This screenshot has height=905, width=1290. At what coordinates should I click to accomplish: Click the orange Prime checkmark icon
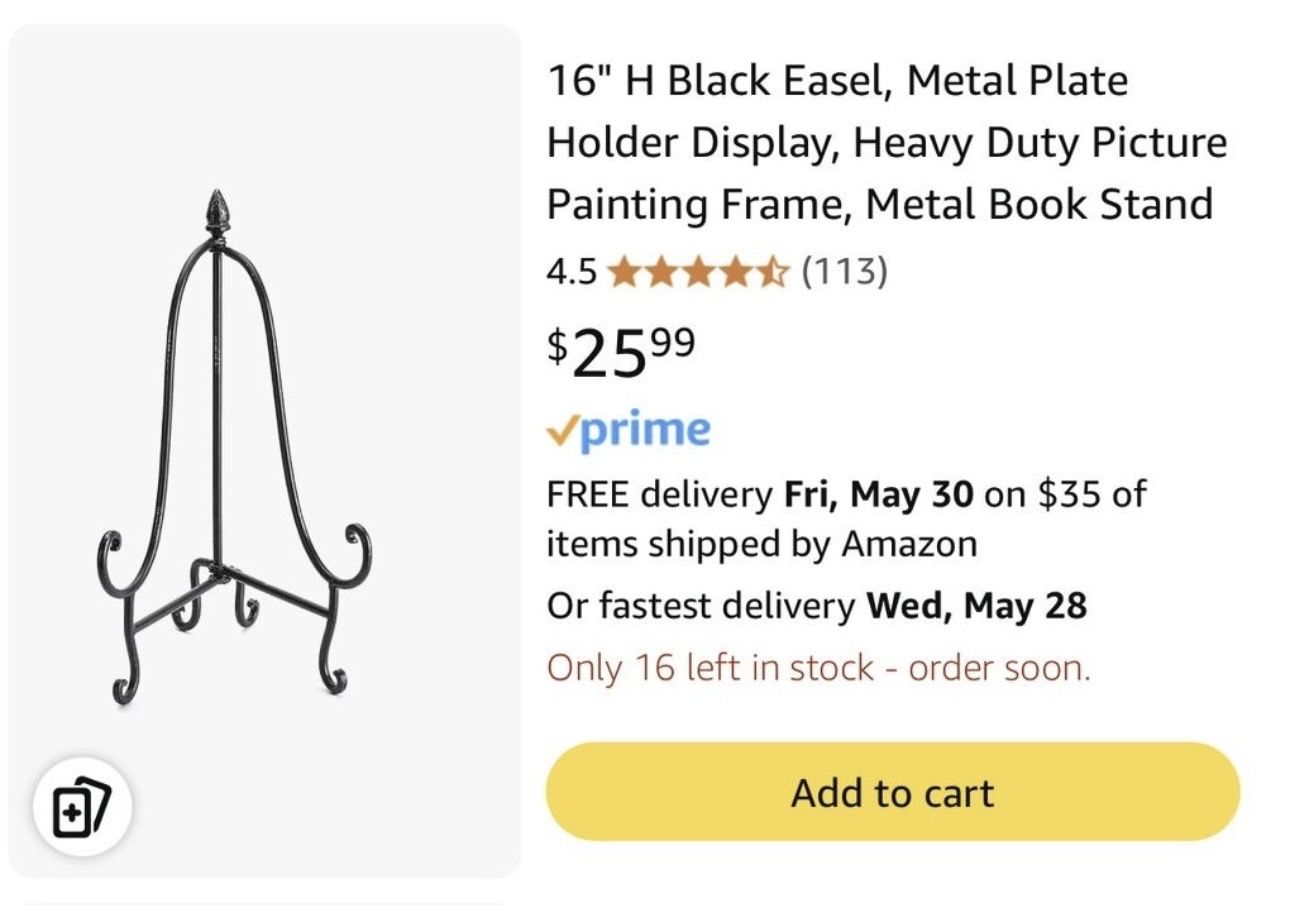tap(560, 430)
